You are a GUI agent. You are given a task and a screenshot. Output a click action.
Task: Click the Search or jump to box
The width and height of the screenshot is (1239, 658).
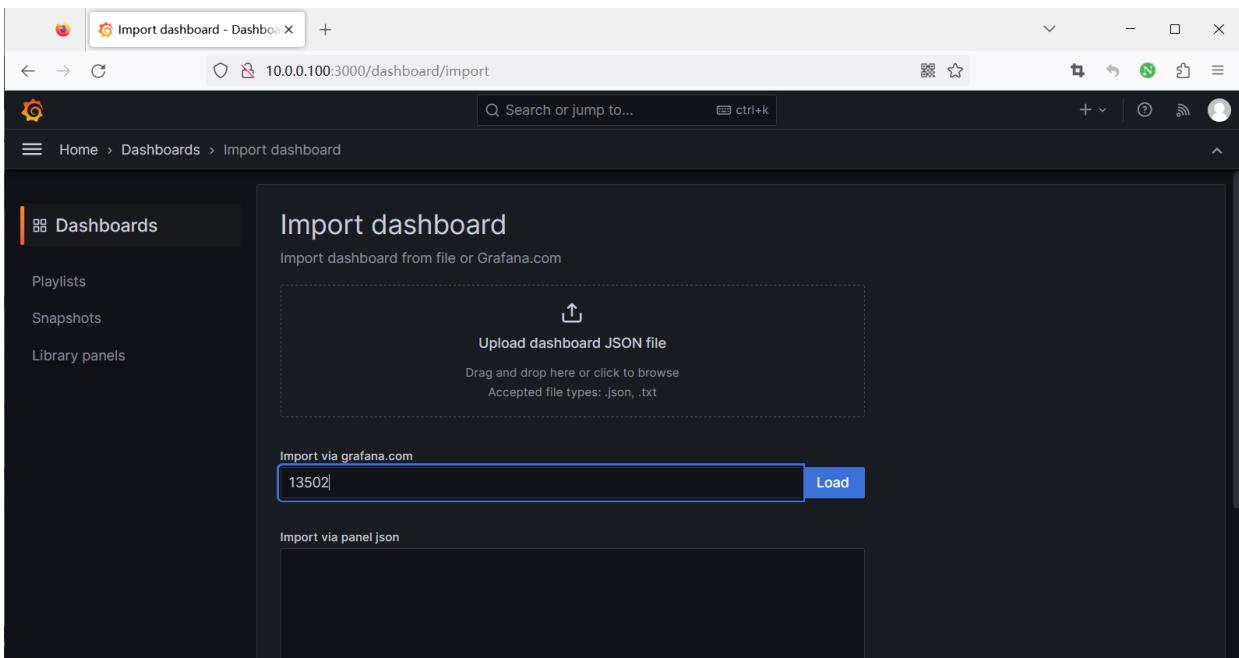628,110
